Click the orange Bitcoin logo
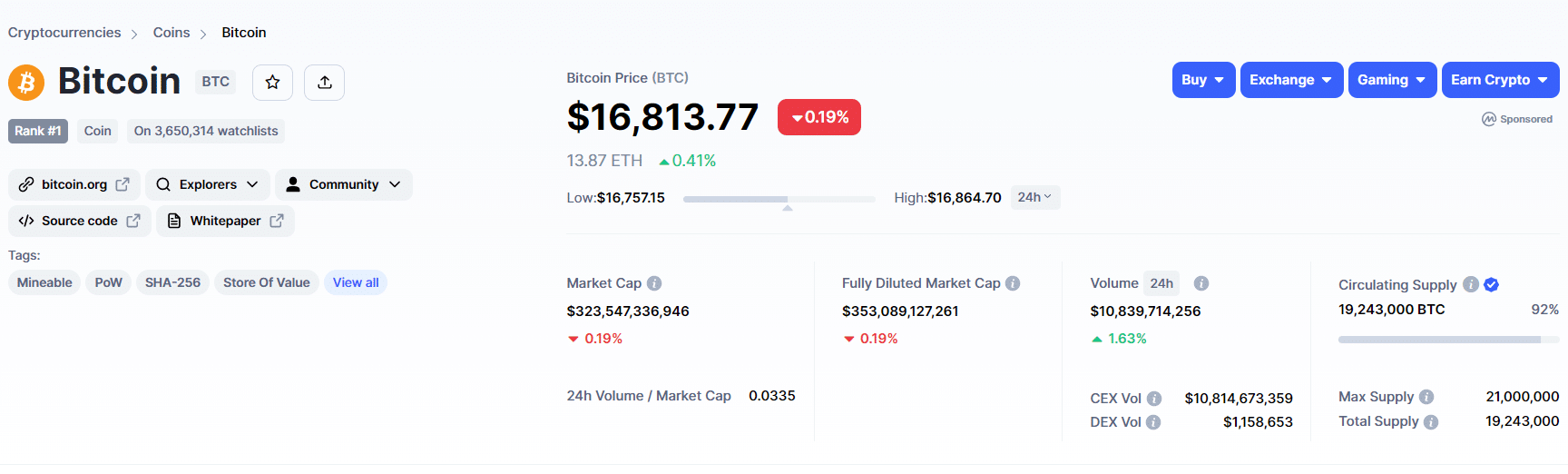 [26, 83]
